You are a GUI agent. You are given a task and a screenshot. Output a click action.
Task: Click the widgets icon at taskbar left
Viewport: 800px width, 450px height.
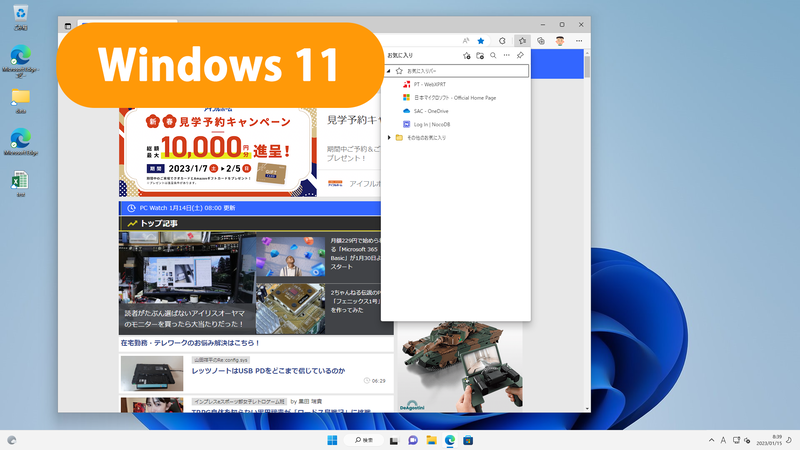[12, 440]
